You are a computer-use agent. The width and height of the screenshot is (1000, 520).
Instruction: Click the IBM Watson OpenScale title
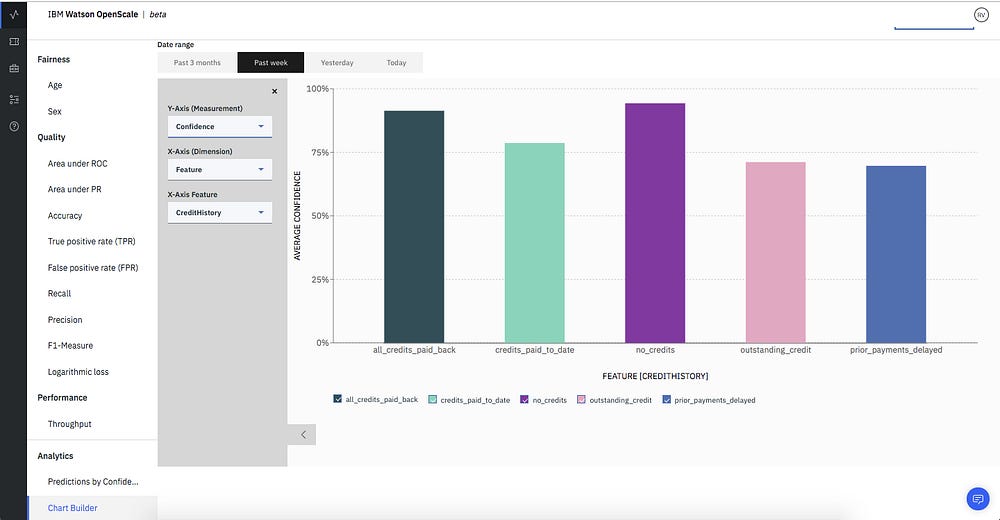pos(92,14)
